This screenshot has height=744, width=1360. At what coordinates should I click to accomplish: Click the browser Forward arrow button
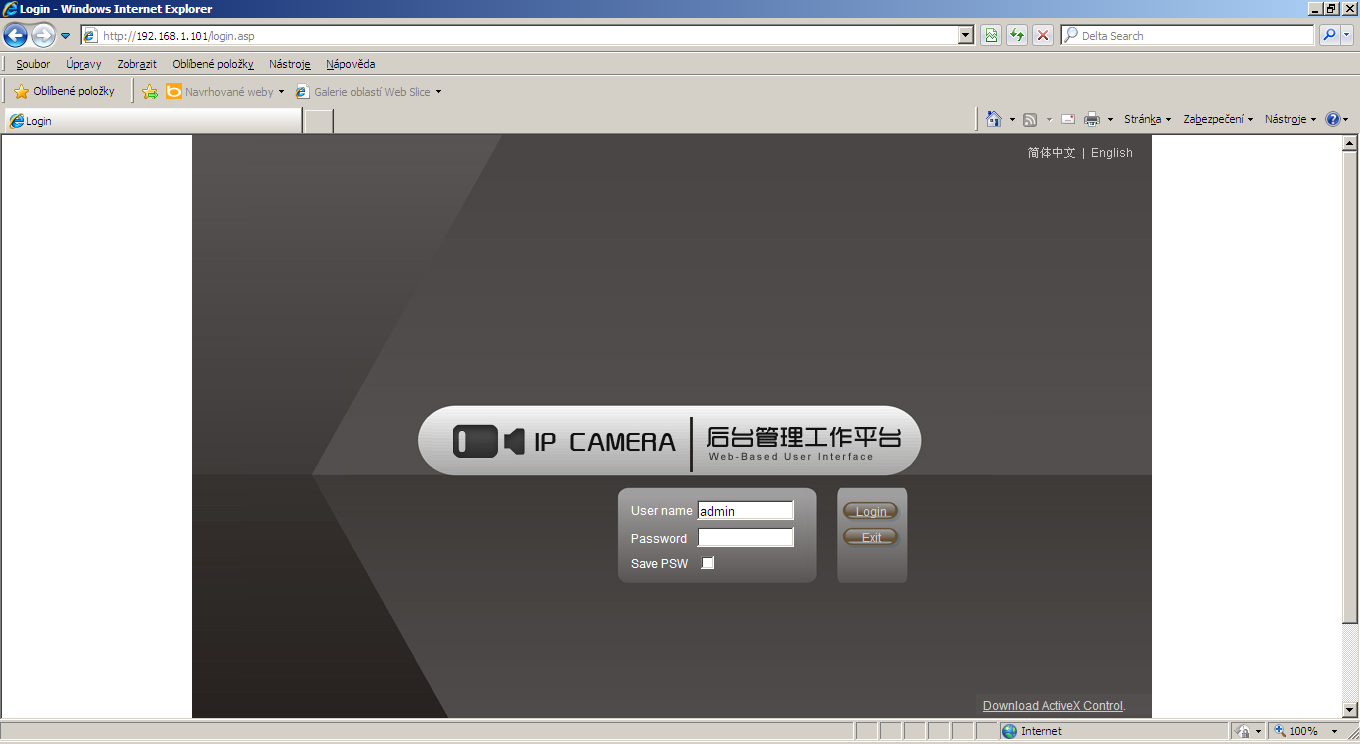pos(42,36)
